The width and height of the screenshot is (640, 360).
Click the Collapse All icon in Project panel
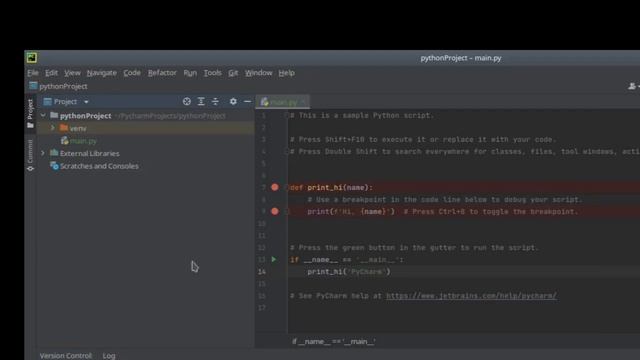point(216,102)
